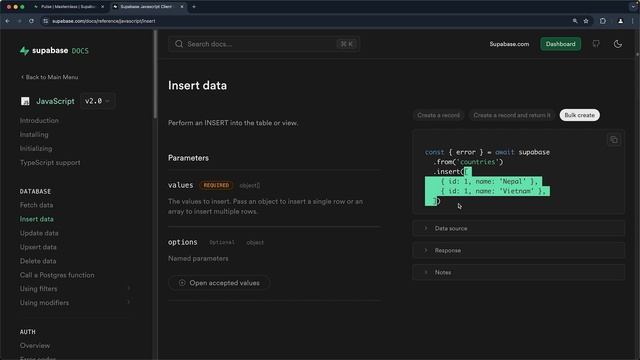This screenshot has height=360, width=640.
Task: Toggle dark mode moon icon
Action: [618, 44]
